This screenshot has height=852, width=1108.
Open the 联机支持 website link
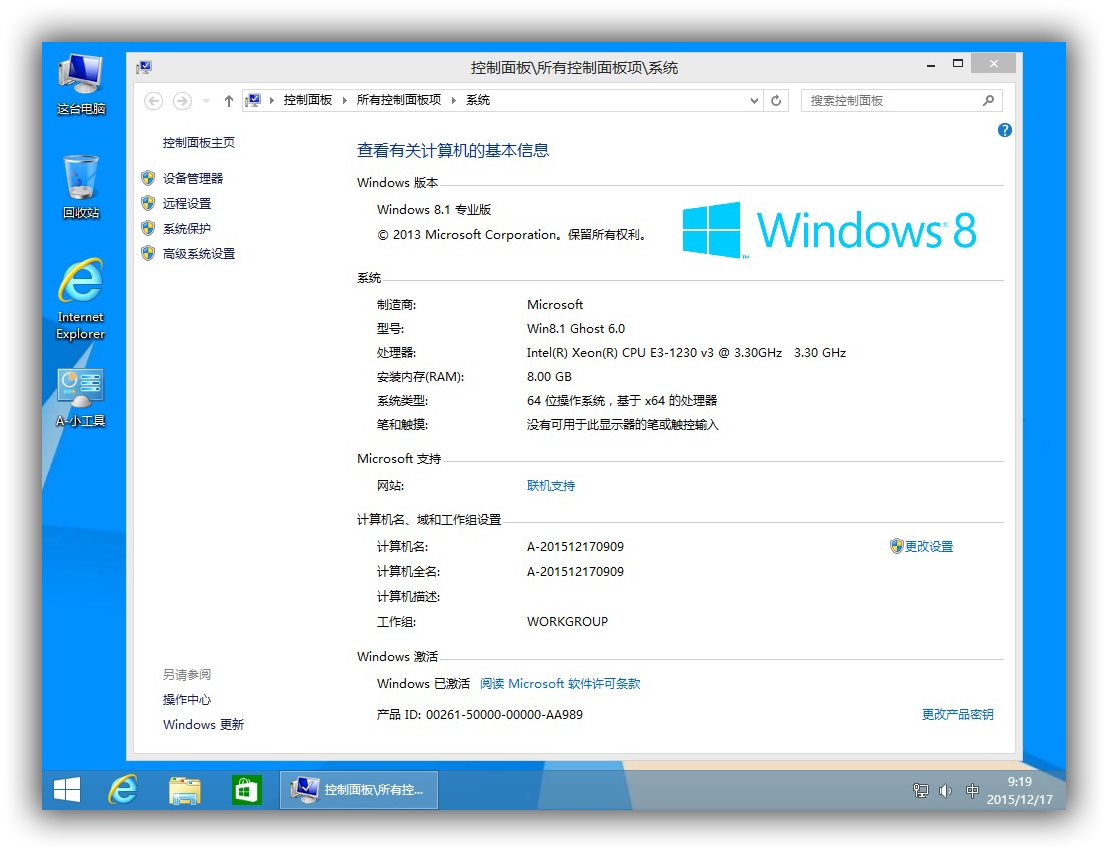pos(550,486)
